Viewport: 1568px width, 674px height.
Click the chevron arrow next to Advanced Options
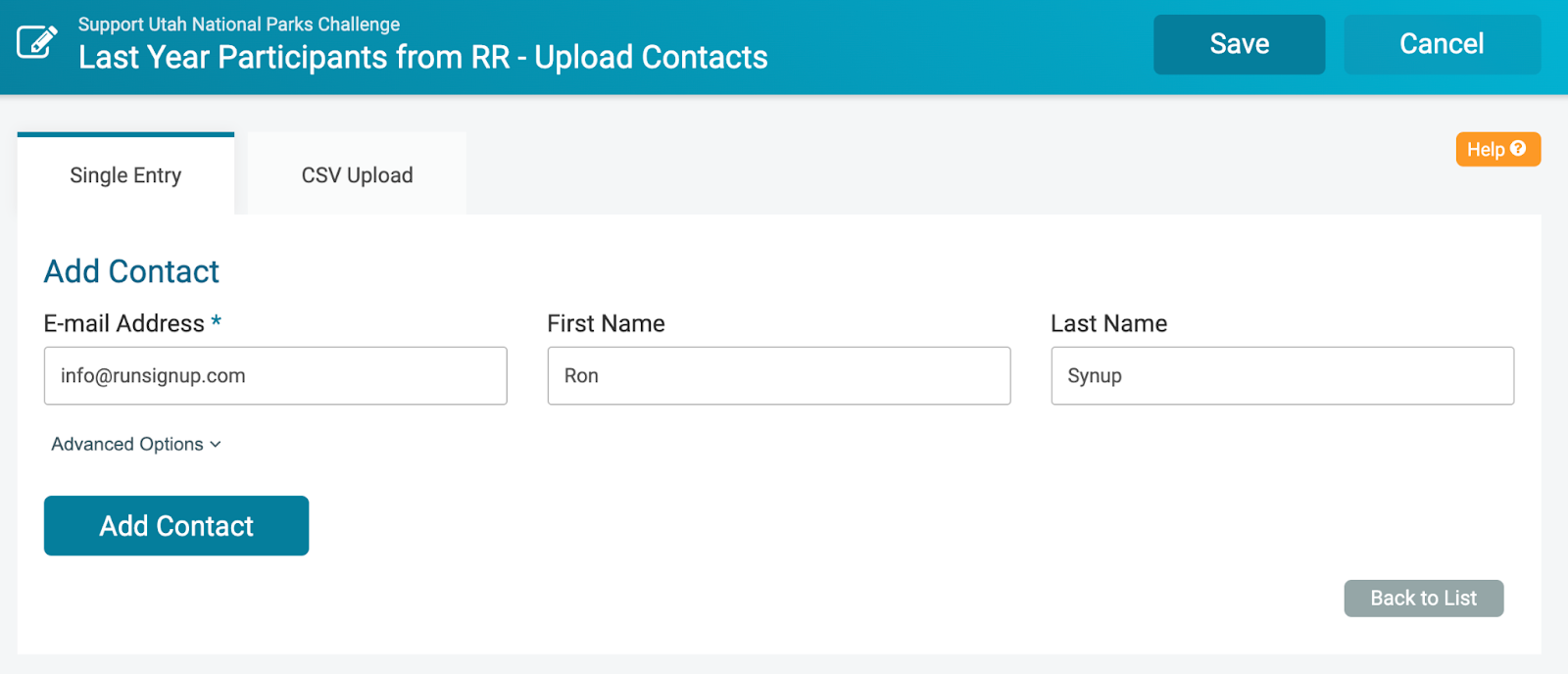(216, 445)
